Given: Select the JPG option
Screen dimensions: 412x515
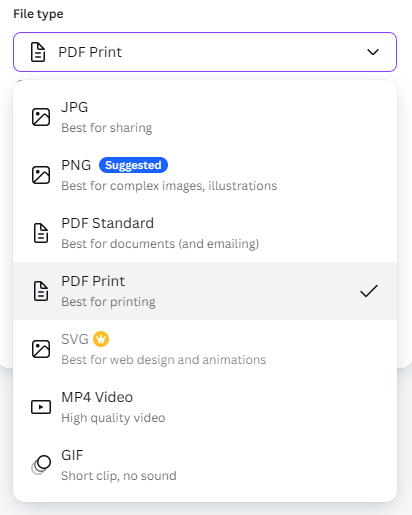Looking at the screenshot, I should click(205, 117).
